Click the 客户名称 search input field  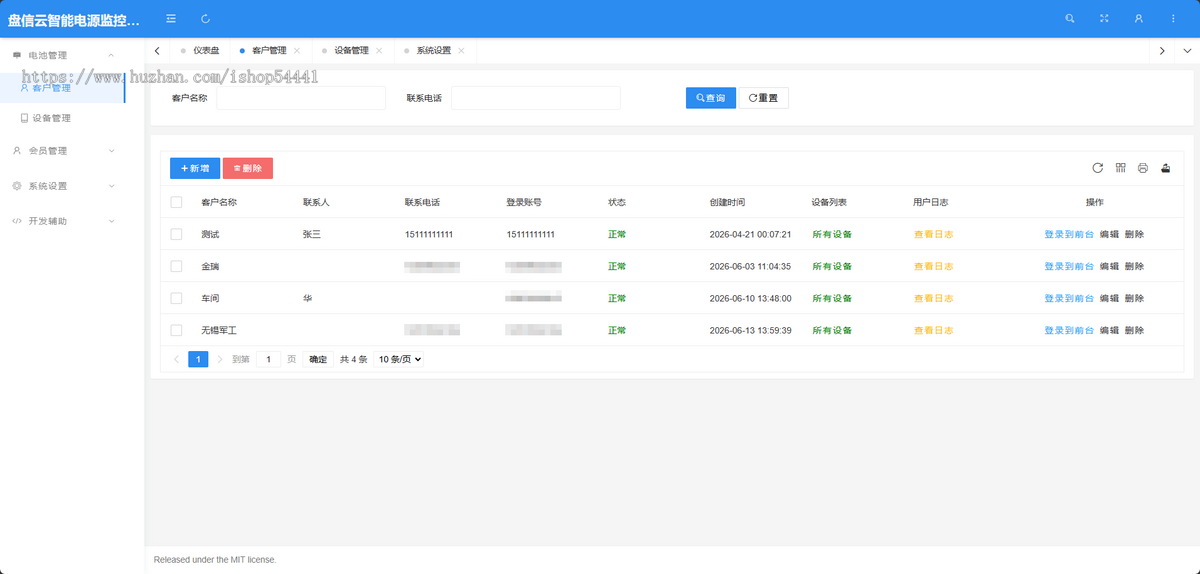tap(301, 98)
